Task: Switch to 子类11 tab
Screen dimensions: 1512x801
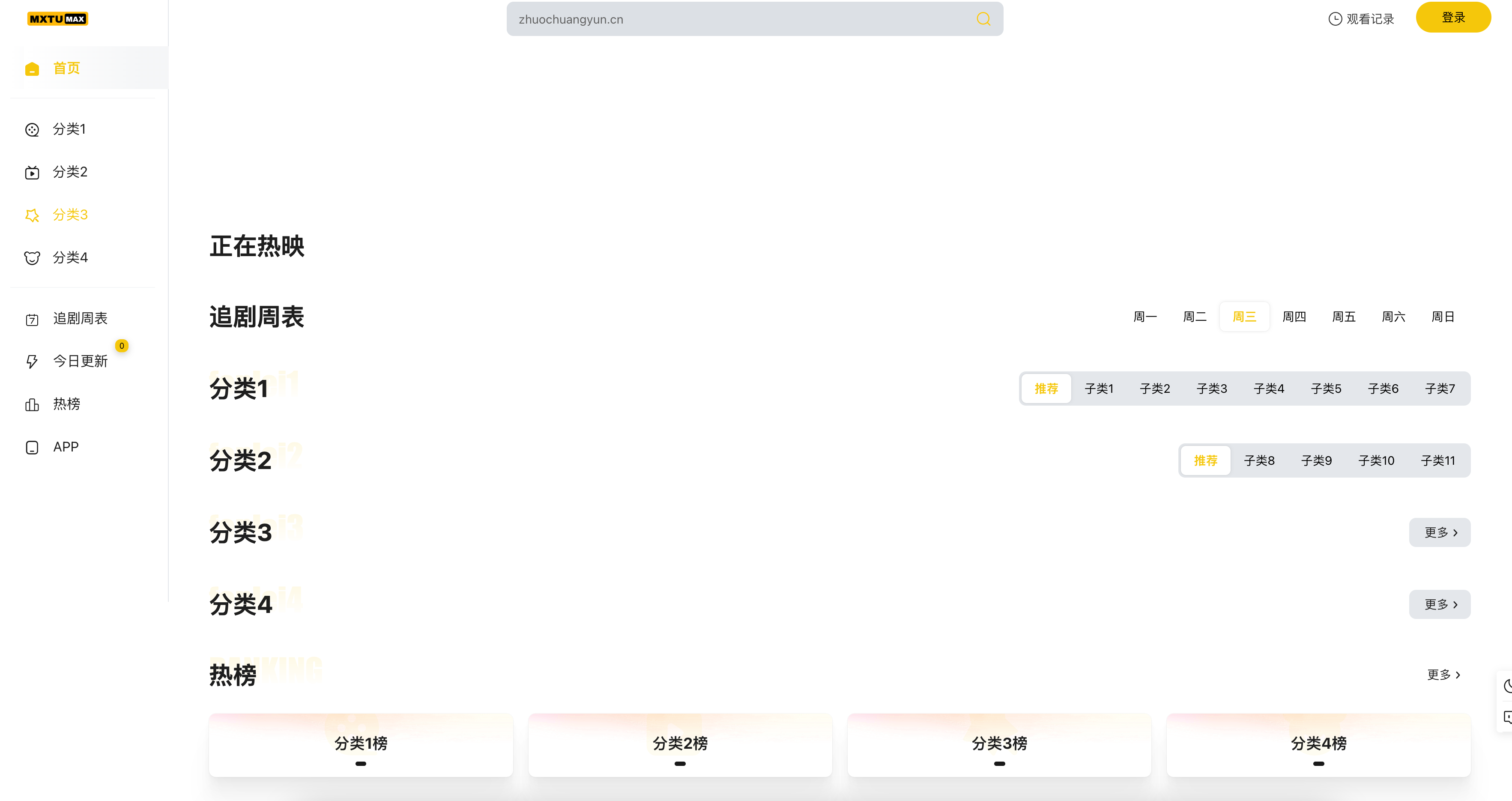Action: 1437,460
